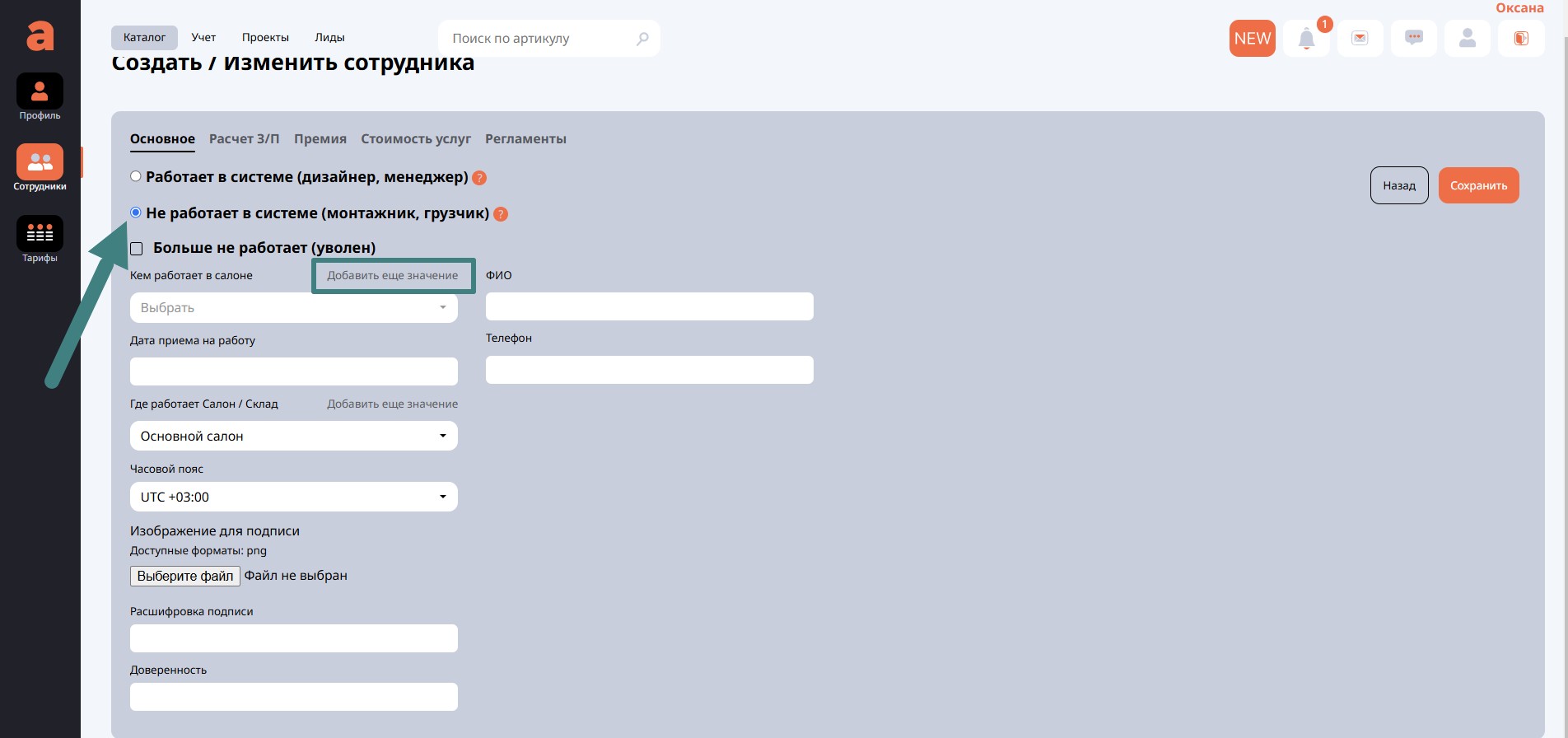Open the user account icon
1568x738 pixels.
[1467, 39]
